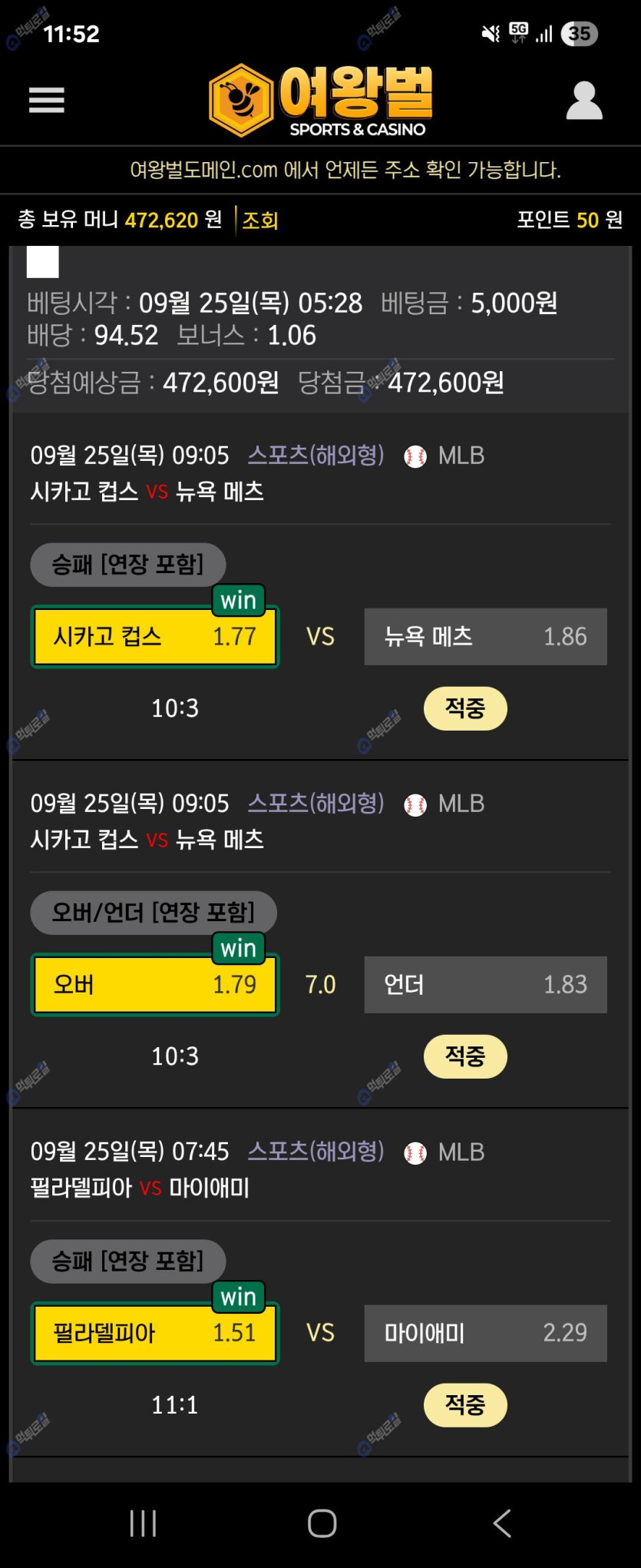Image resolution: width=641 pixels, height=1568 pixels.
Task: Open the hamburger menu
Action: tap(46, 100)
